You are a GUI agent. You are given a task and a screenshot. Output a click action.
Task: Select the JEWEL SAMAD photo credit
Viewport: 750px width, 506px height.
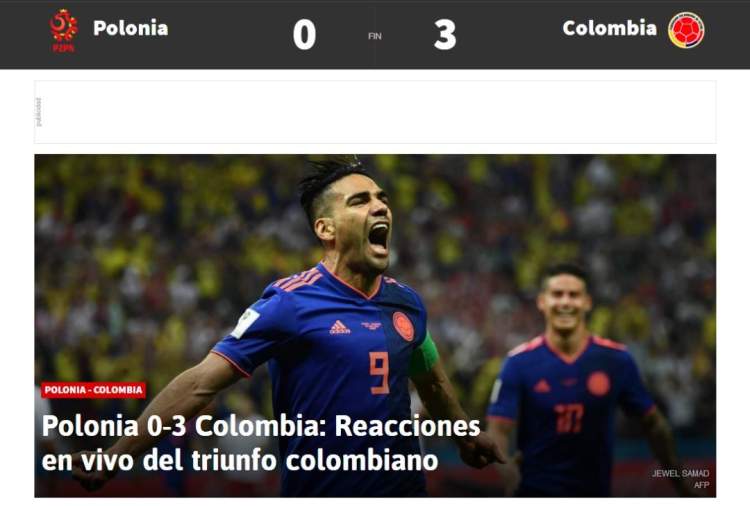[x=680, y=473]
